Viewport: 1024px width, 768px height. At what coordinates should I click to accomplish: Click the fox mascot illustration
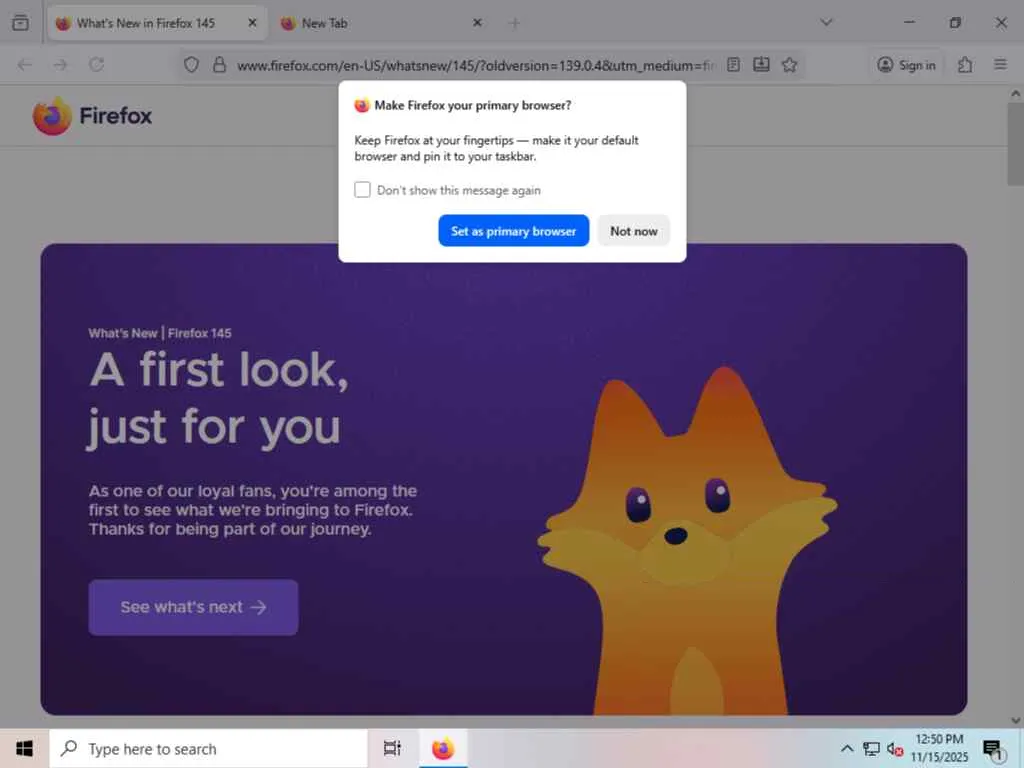tap(687, 541)
